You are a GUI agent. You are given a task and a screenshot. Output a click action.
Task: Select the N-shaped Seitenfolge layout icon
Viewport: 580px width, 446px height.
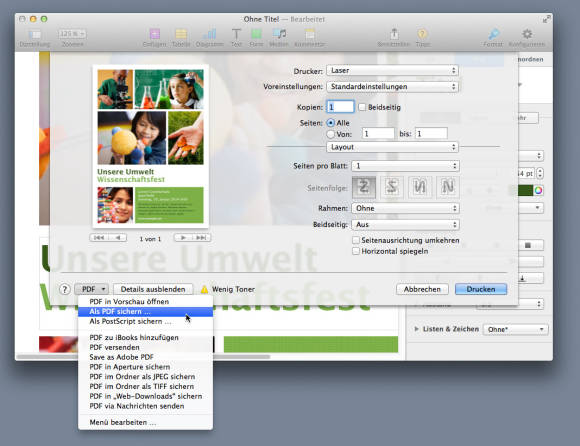point(448,187)
